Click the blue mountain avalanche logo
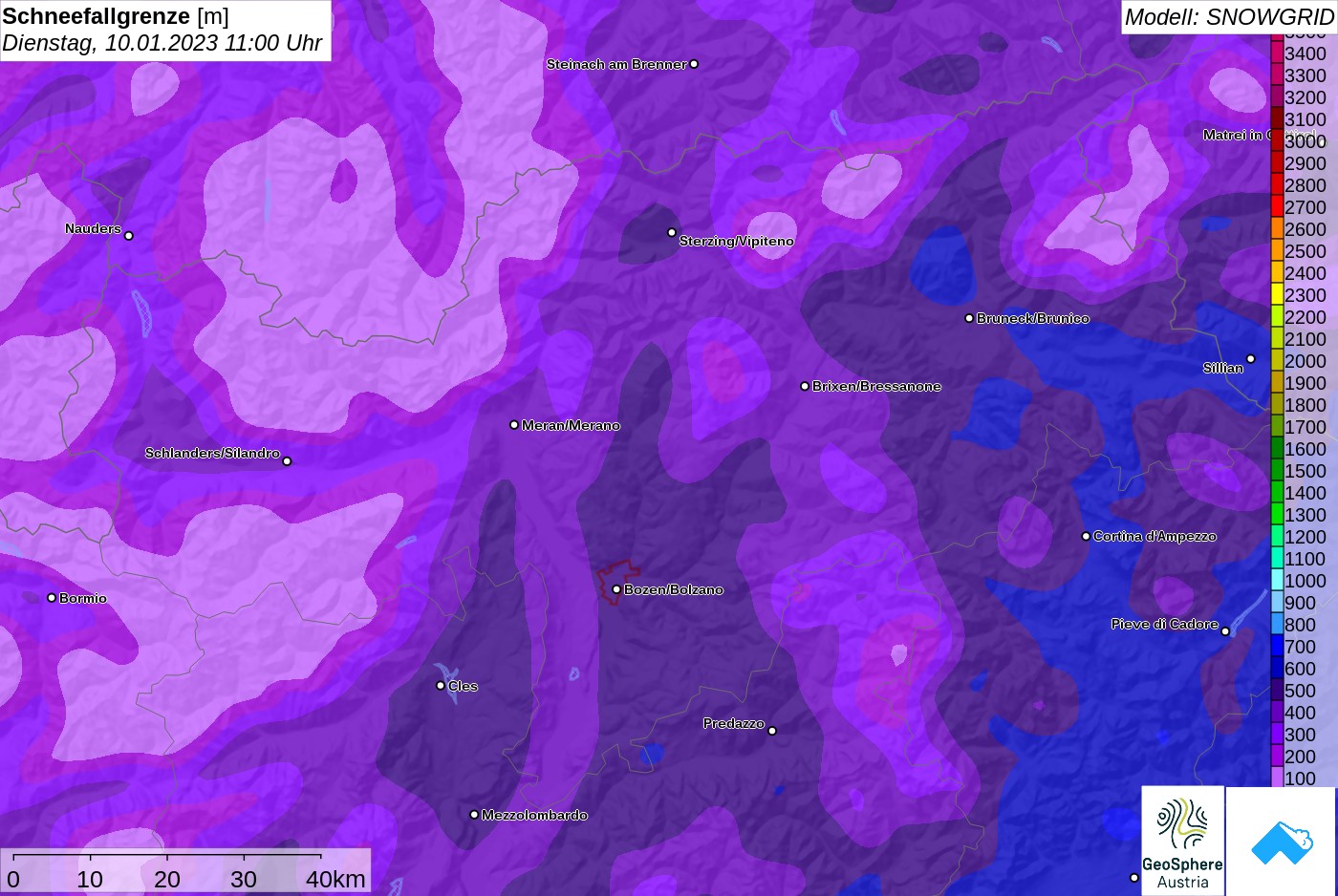This screenshot has width=1338, height=896. tap(1282, 842)
